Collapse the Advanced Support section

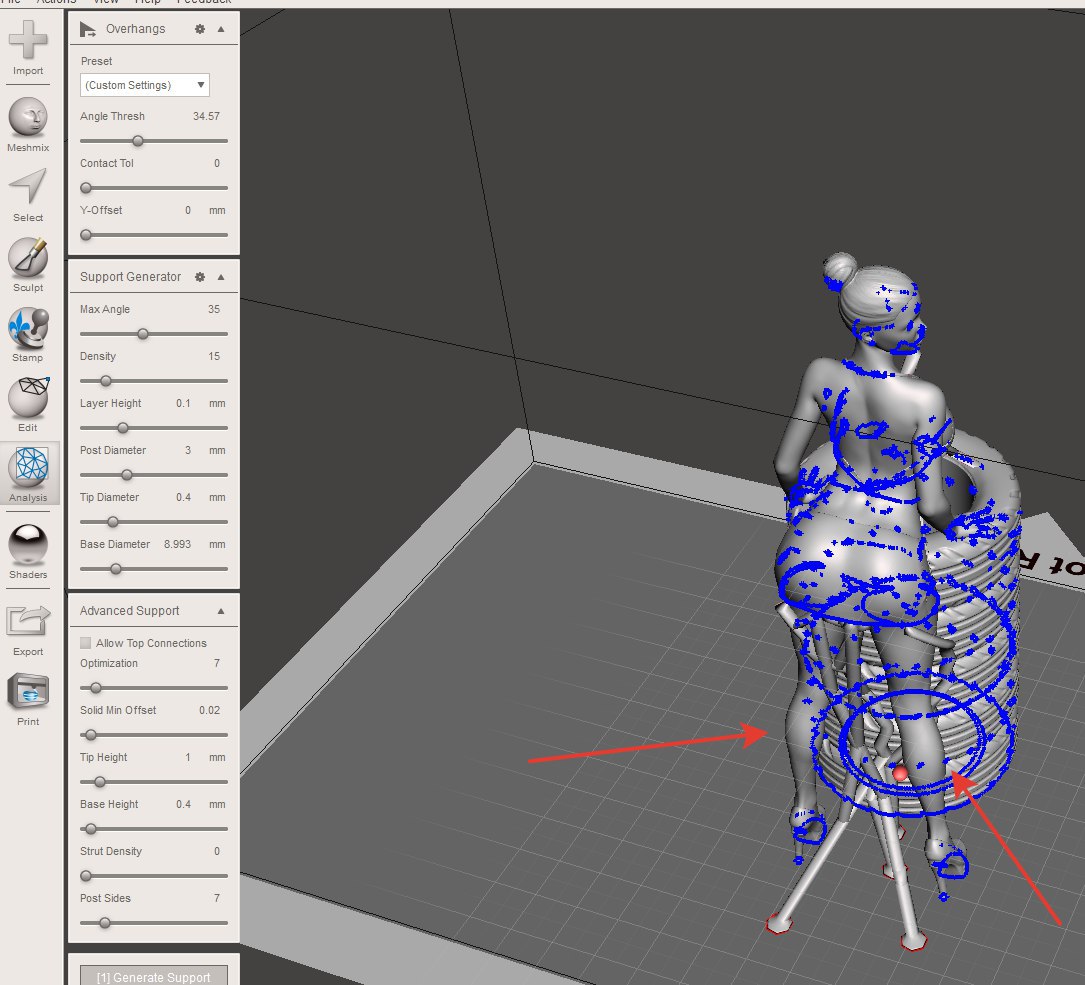[221, 611]
